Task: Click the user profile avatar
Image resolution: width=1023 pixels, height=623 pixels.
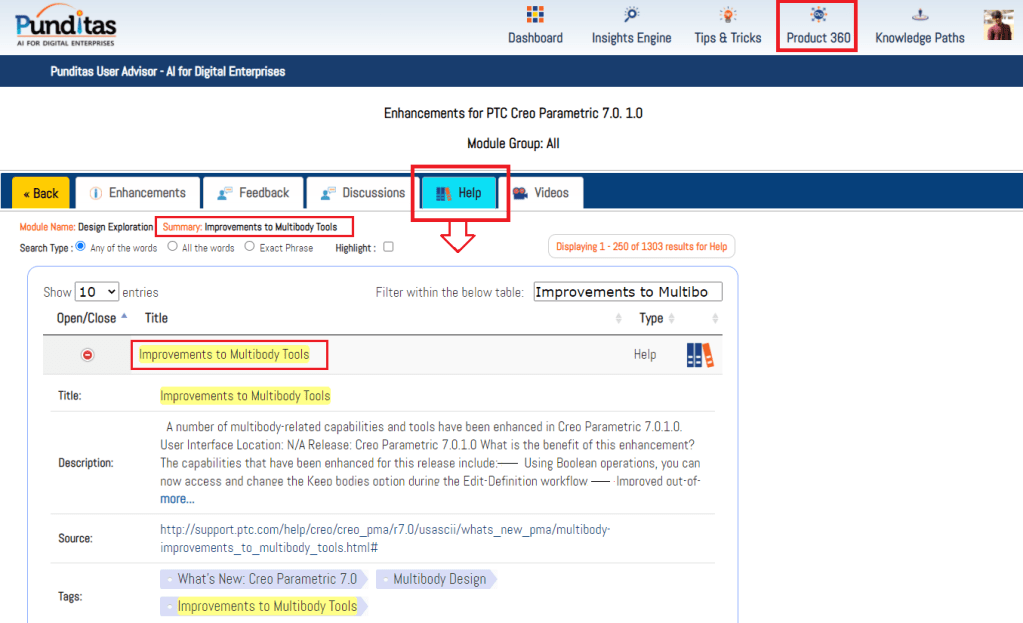Action: coord(998,25)
